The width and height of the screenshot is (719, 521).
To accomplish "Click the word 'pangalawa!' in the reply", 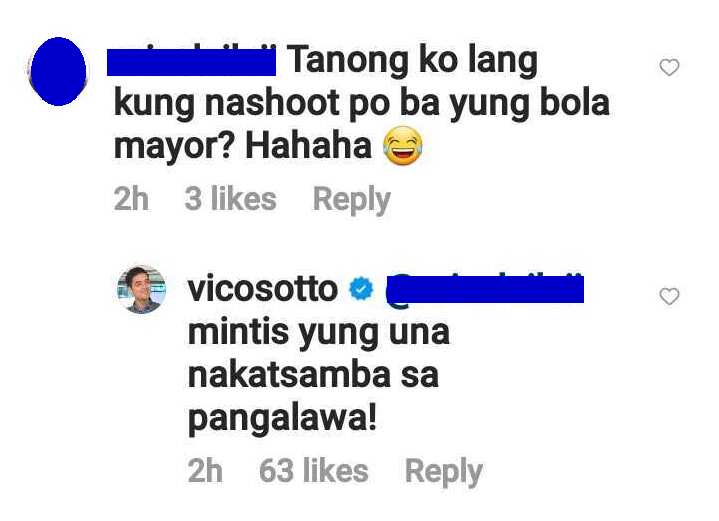I will coord(282,420).
